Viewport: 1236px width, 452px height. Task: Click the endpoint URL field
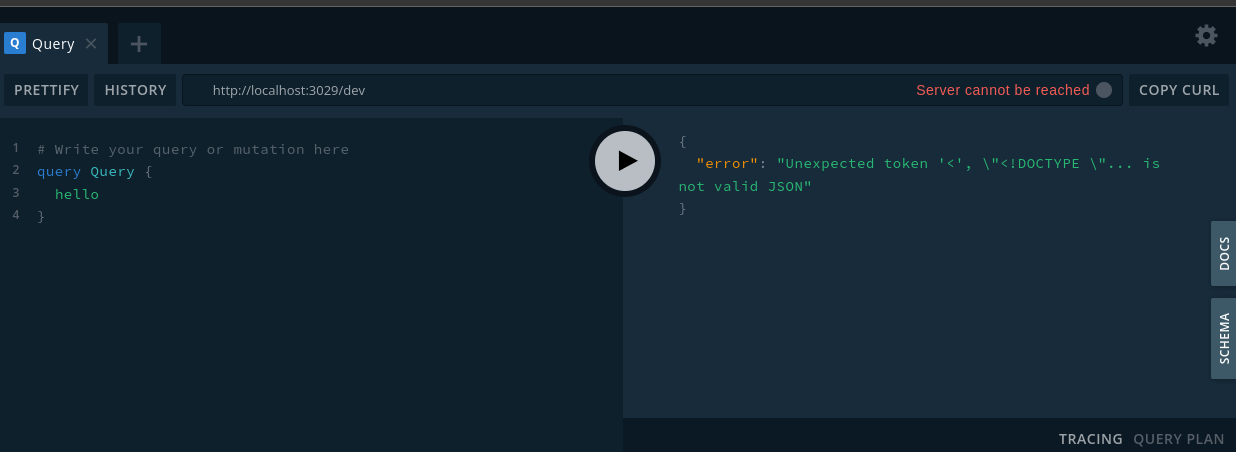point(652,90)
